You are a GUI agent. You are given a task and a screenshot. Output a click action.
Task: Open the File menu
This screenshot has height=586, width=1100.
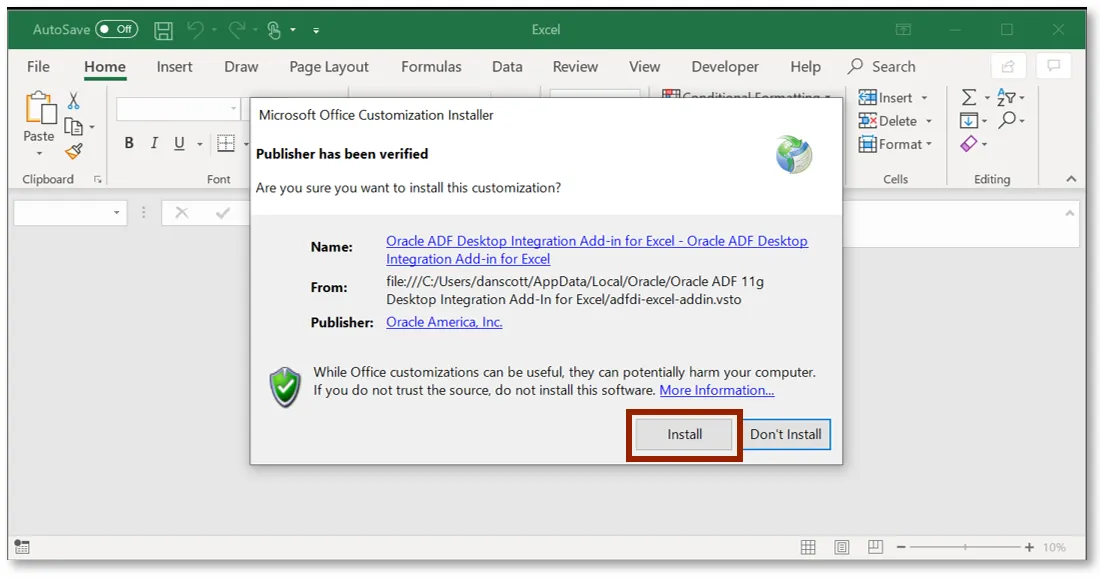point(38,67)
